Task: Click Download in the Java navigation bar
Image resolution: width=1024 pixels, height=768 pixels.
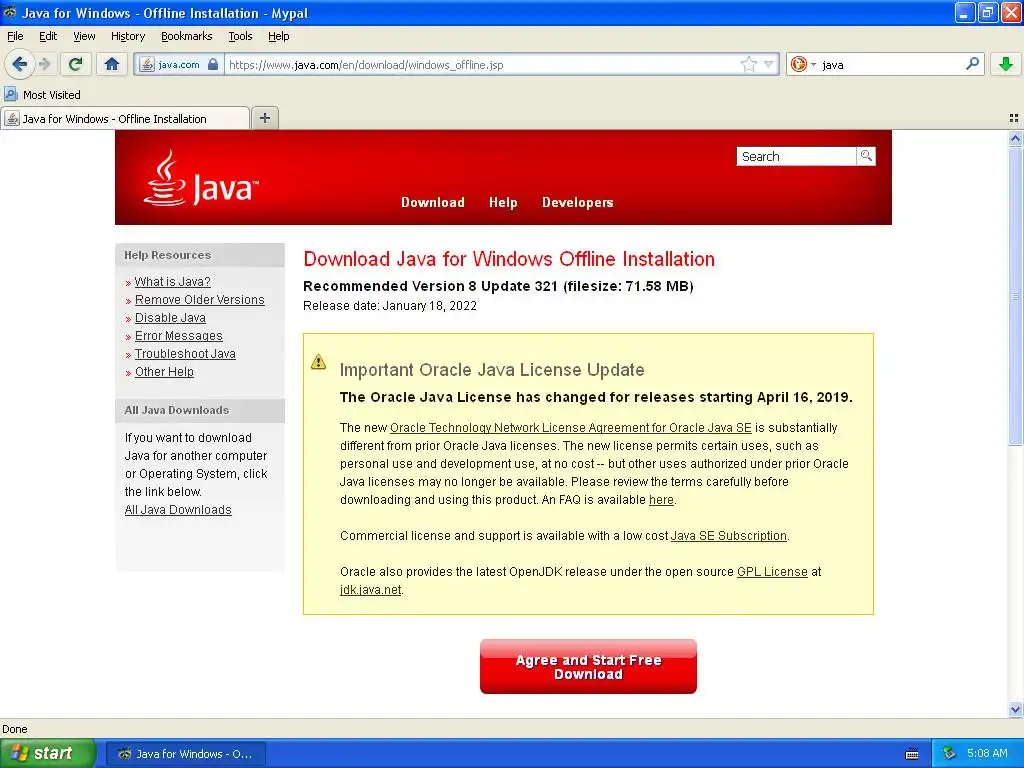Action: [x=432, y=202]
